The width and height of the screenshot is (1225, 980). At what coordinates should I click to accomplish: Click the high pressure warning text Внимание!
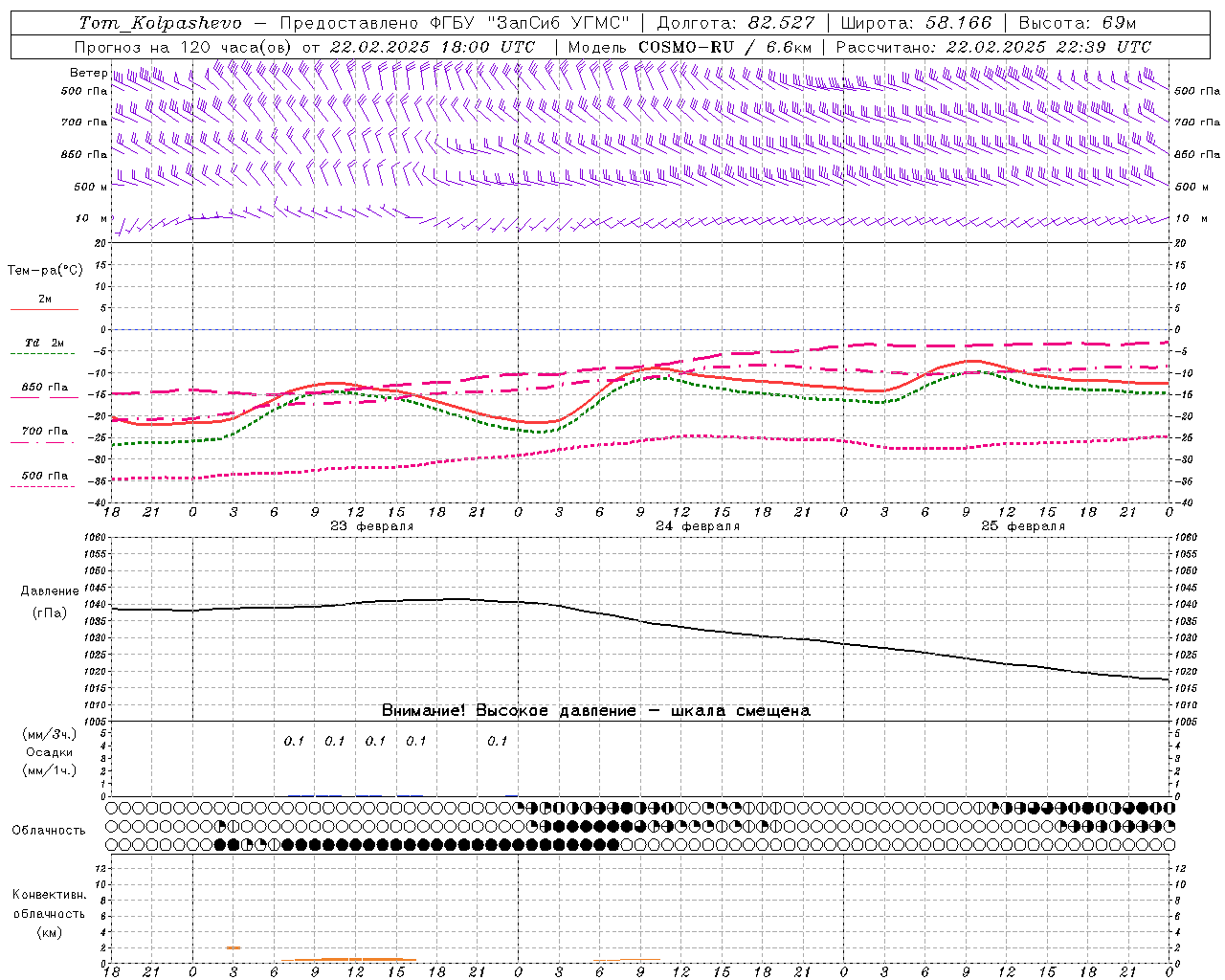tap(423, 710)
